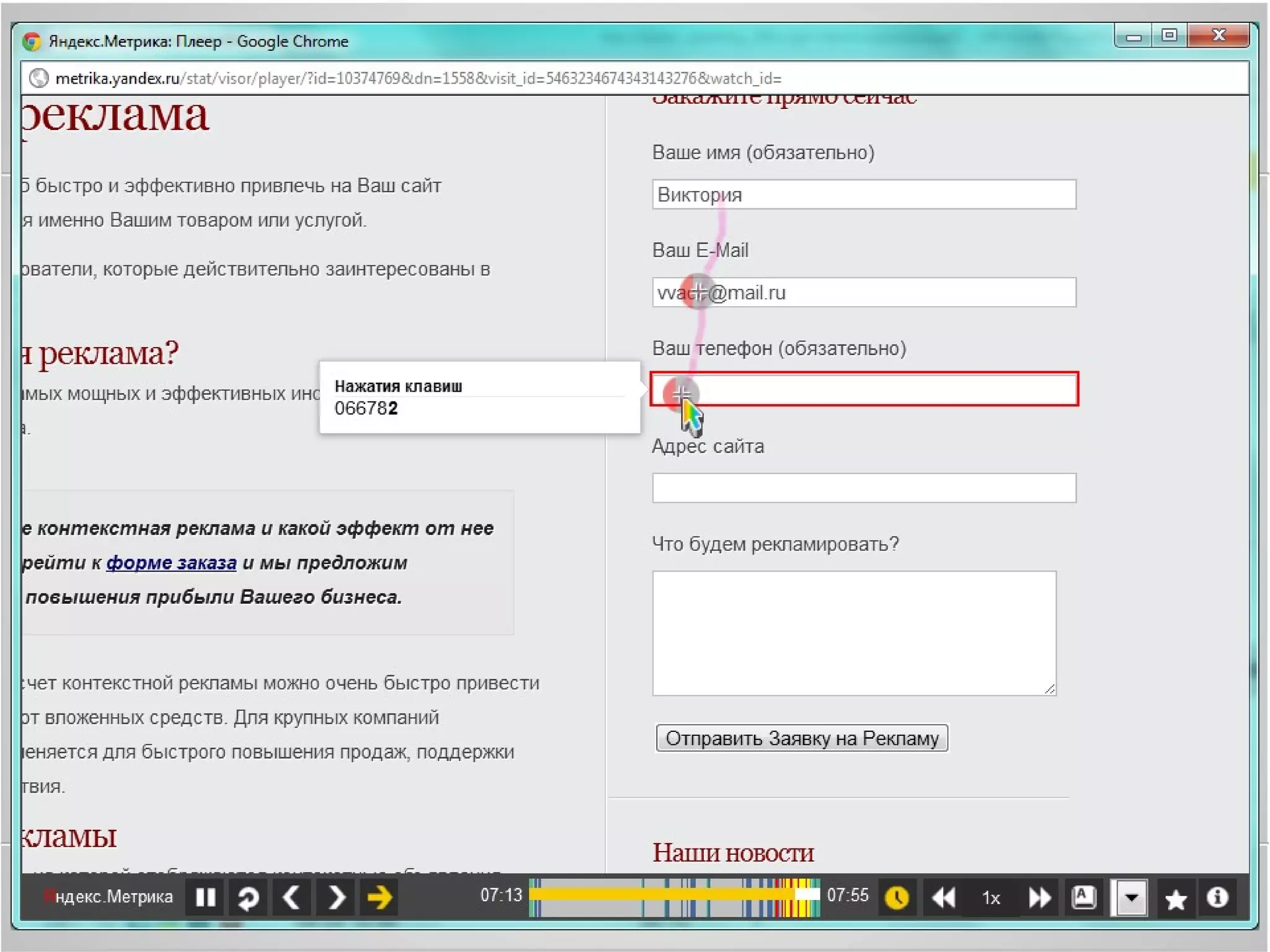Screen dimensions: 1270x952
Task: Click the 'Ваше имя' field containing Виктория
Action: tap(863, 195)
